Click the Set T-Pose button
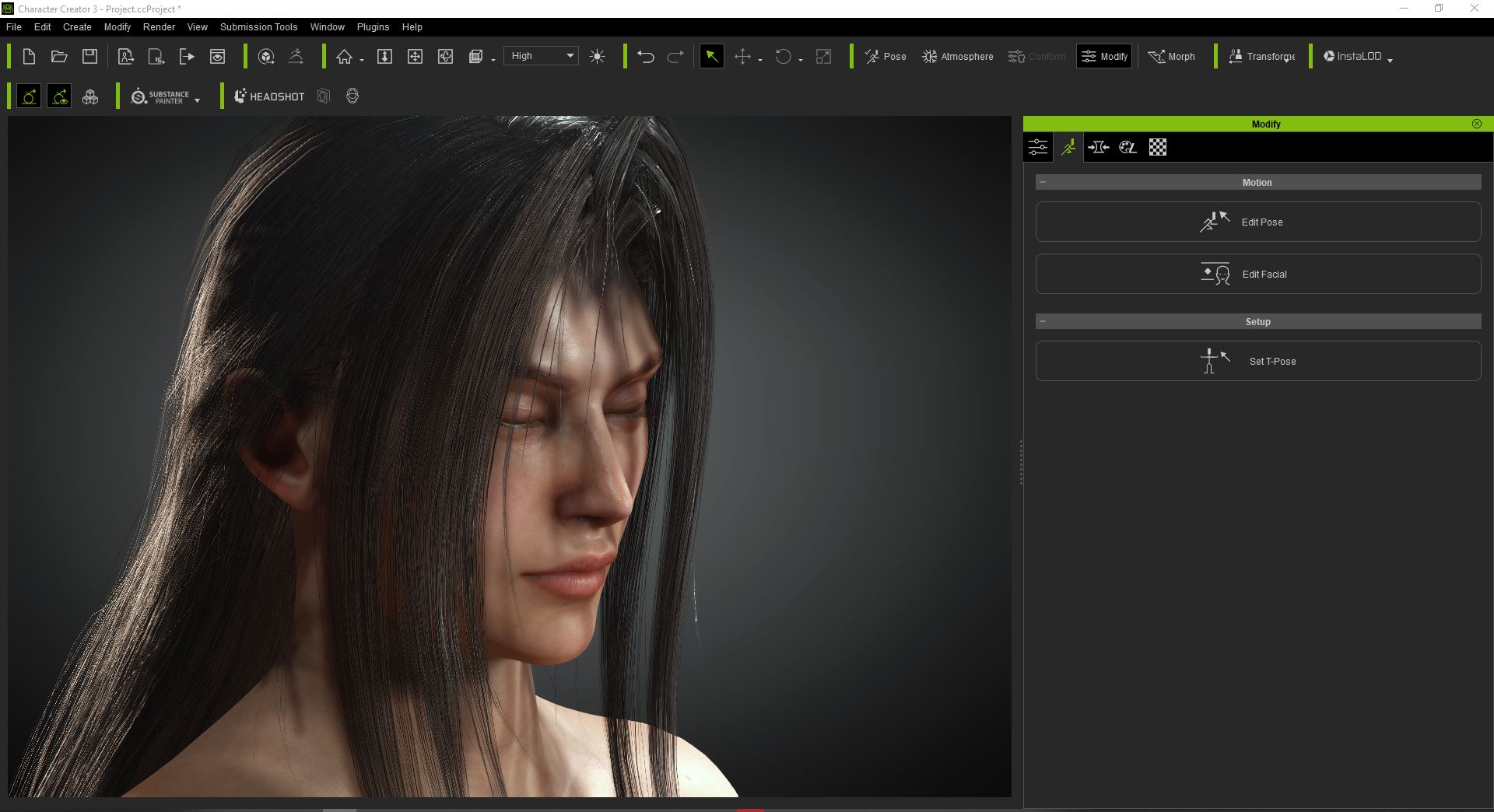The width and height of the screenshot is (1494, 812). pyautogui.click(x=1258, y=361)
